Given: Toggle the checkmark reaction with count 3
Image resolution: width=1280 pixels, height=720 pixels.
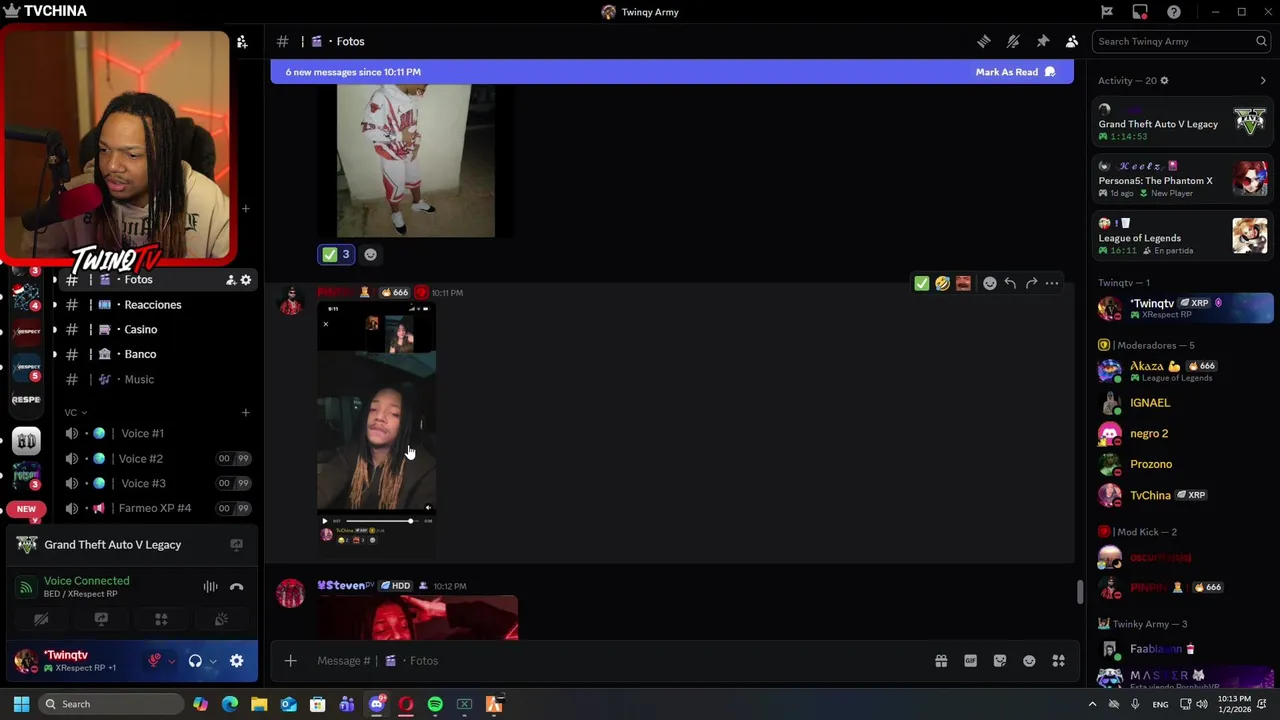Looking at the screenshot, I should point(336,255).
